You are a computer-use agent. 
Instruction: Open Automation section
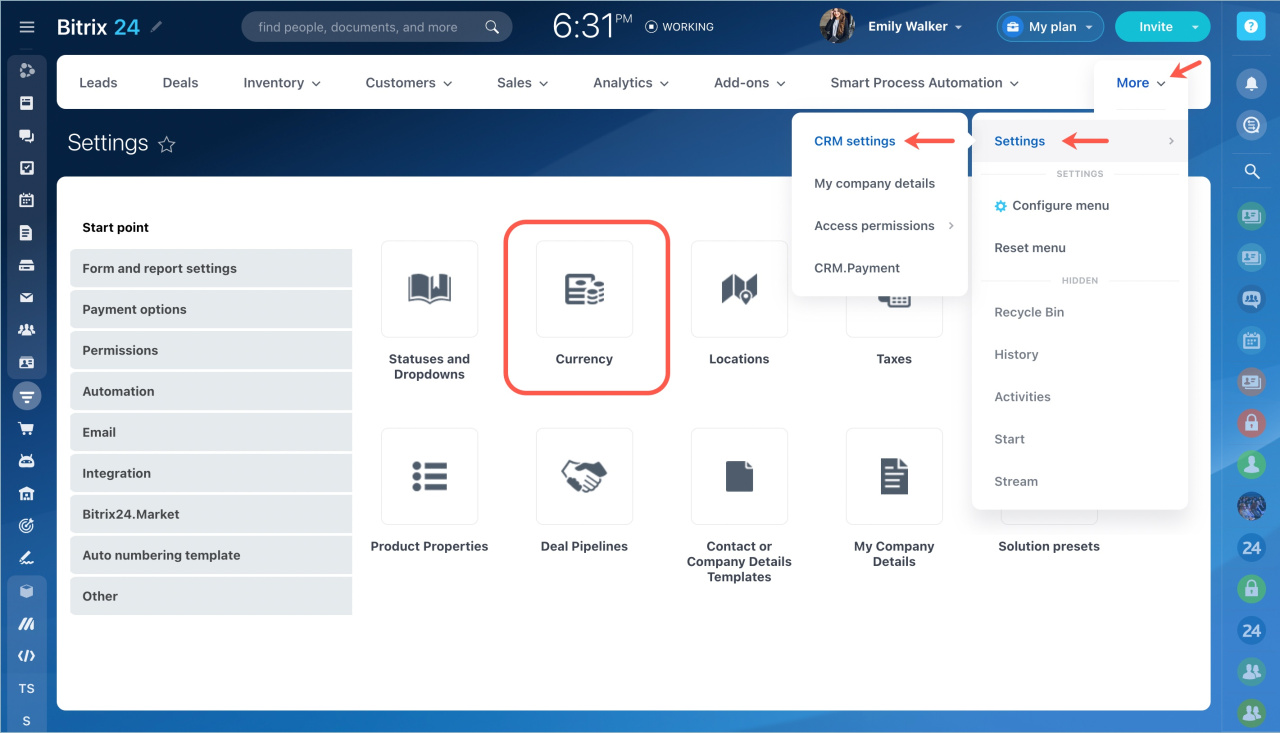[211, 391]
